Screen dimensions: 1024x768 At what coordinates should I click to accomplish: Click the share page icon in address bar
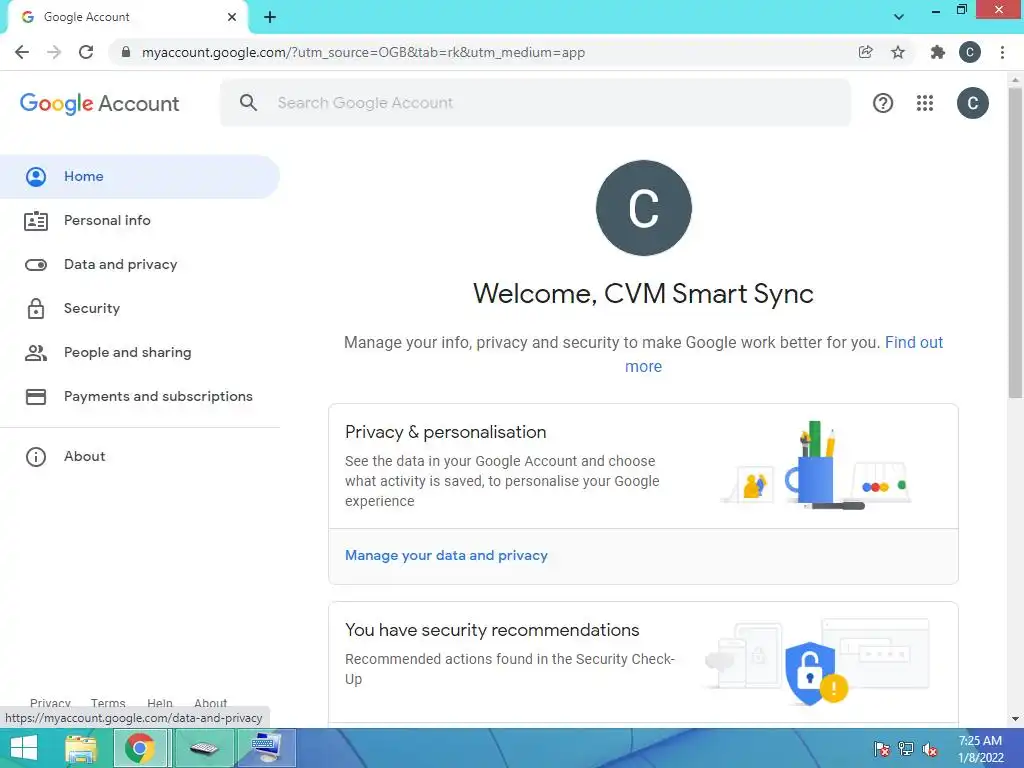click(x=865, y=52)
